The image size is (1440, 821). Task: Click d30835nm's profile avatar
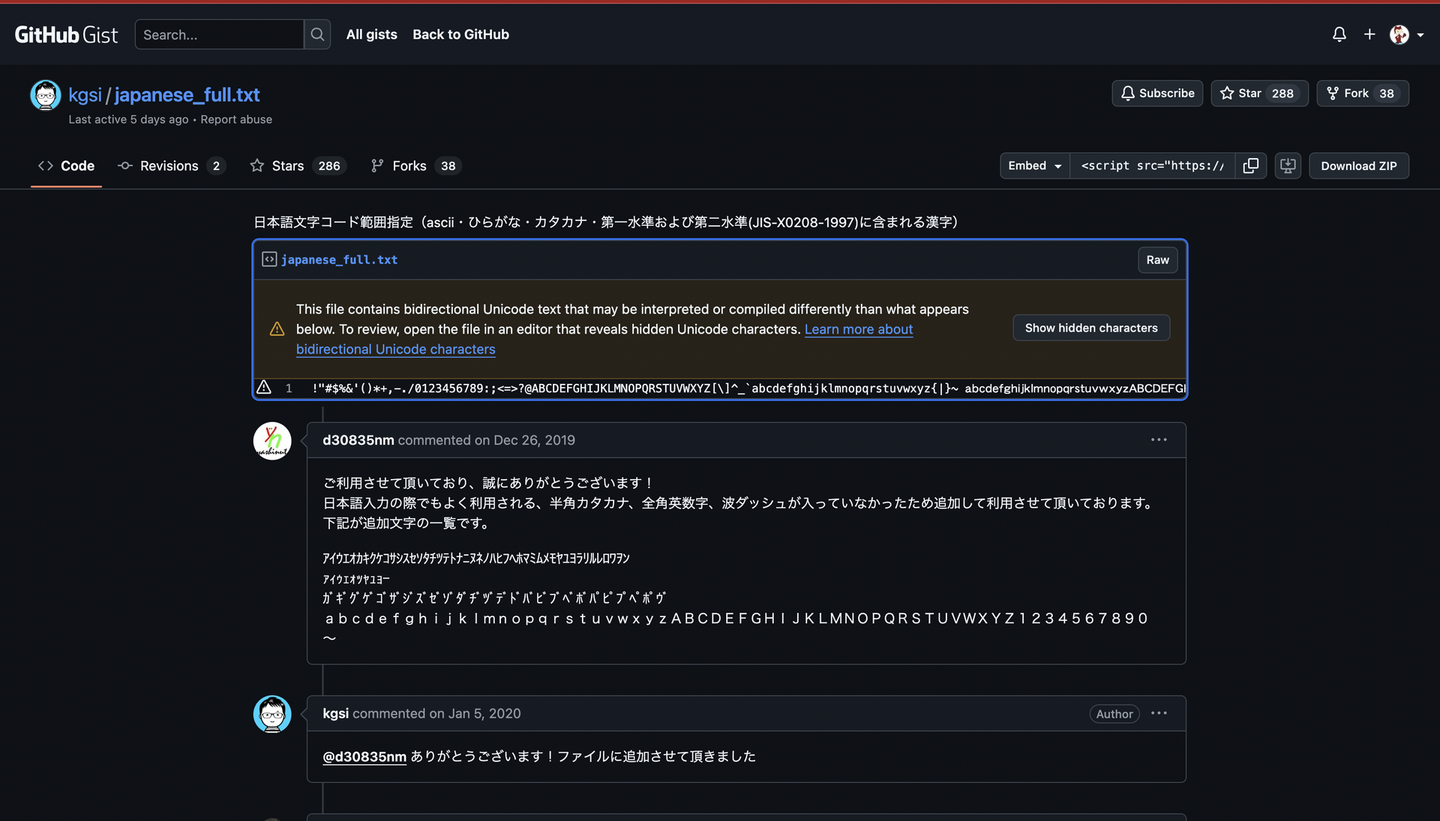[272, 441]
